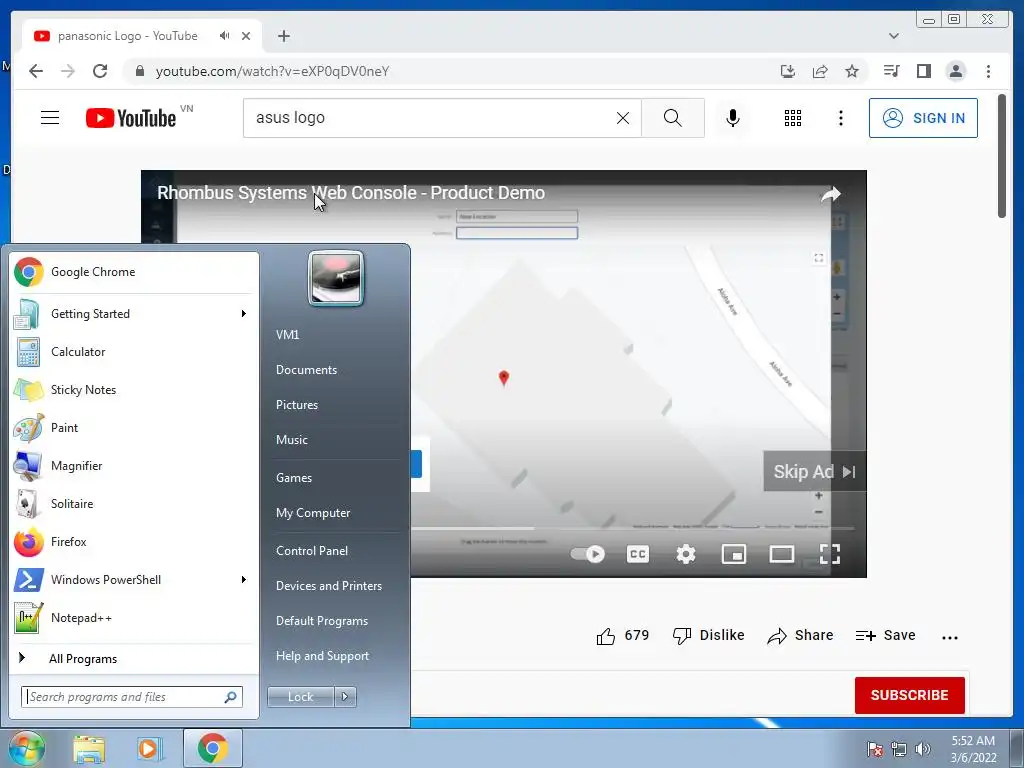Open Windows Explorer from taskbar
1024x768 pixels.
point(89,748)
